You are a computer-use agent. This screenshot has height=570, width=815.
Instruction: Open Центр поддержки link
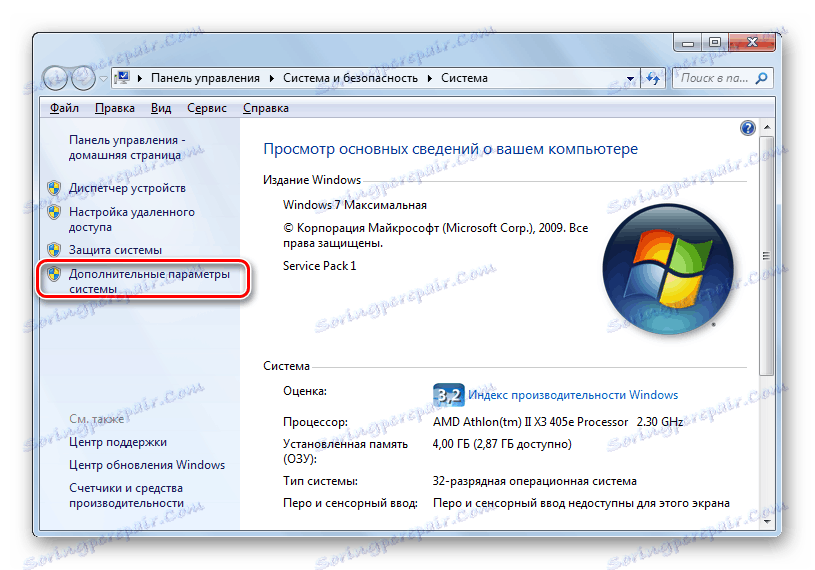[118, 442]
